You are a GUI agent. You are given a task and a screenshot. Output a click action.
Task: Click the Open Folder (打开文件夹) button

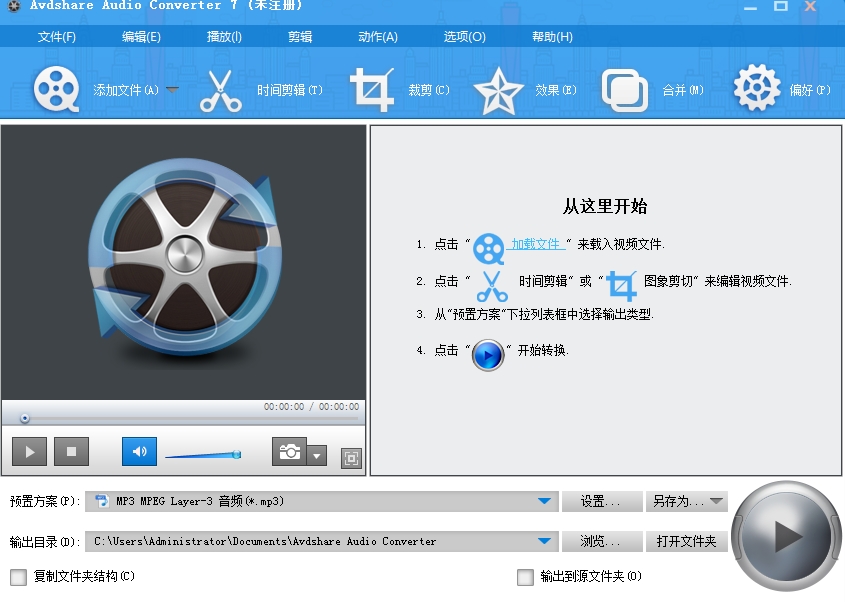point(687,541)
